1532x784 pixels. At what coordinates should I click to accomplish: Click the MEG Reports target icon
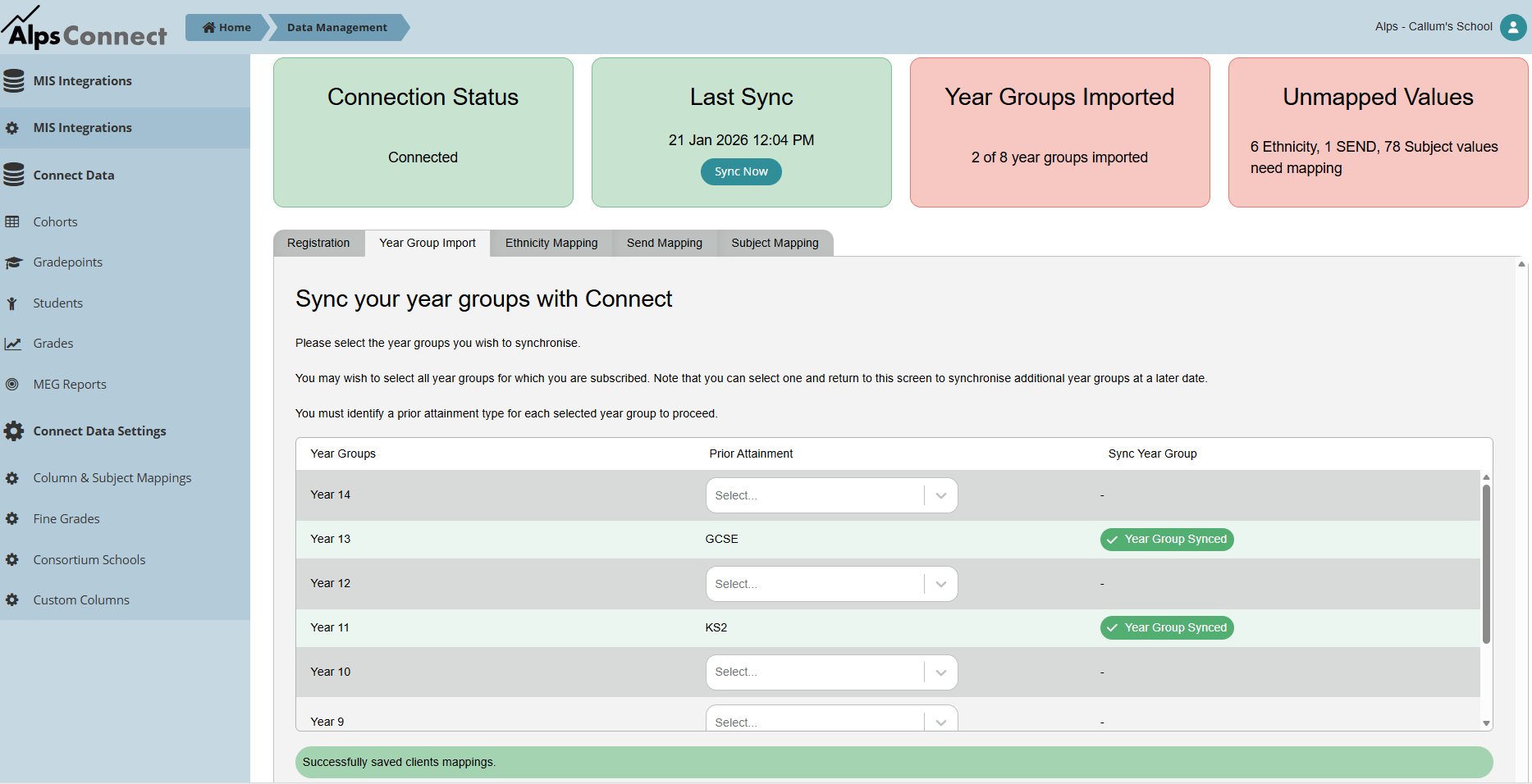[12, 385]
